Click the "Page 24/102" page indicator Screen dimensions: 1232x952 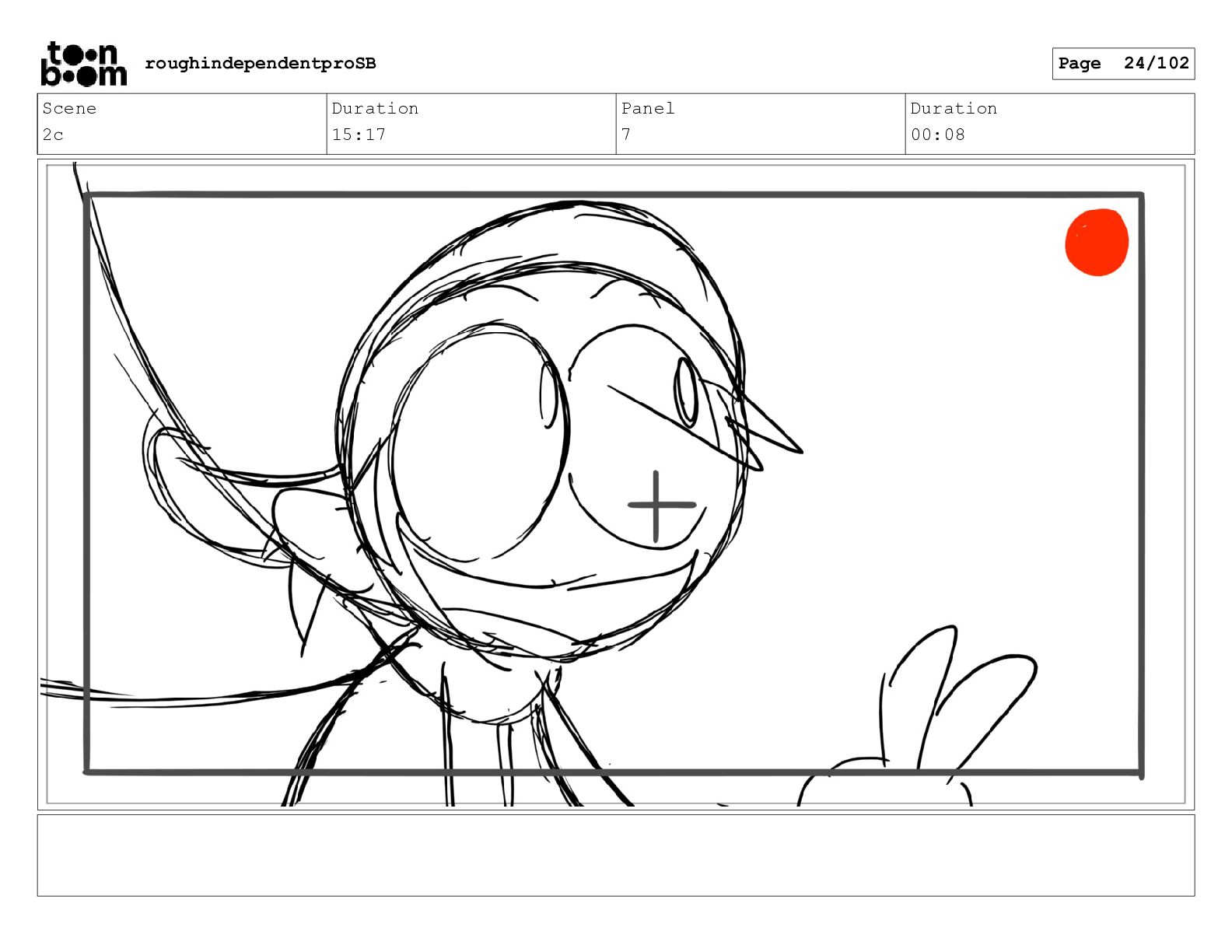pos(1123,64)
